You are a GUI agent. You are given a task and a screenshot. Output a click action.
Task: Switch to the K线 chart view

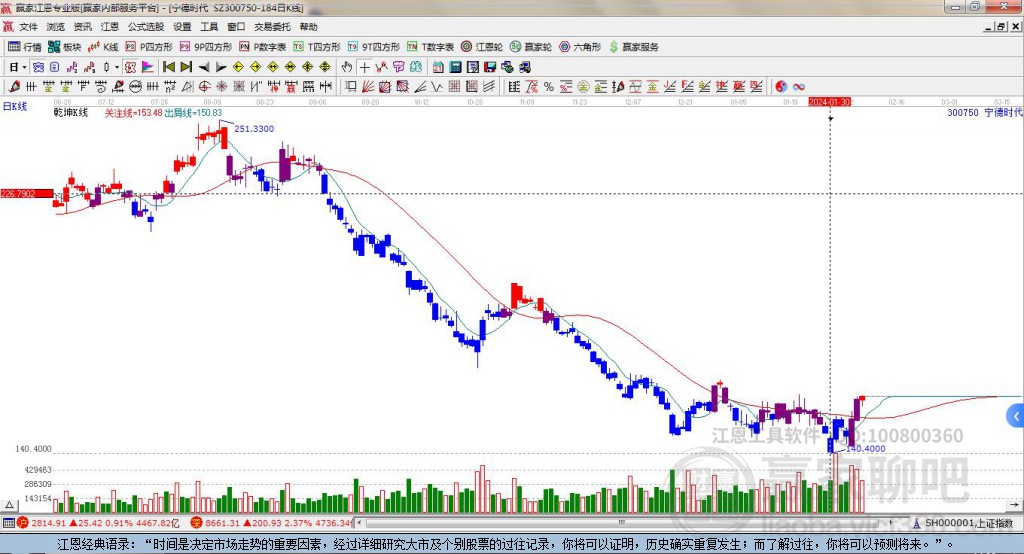[x=103, y=47]
